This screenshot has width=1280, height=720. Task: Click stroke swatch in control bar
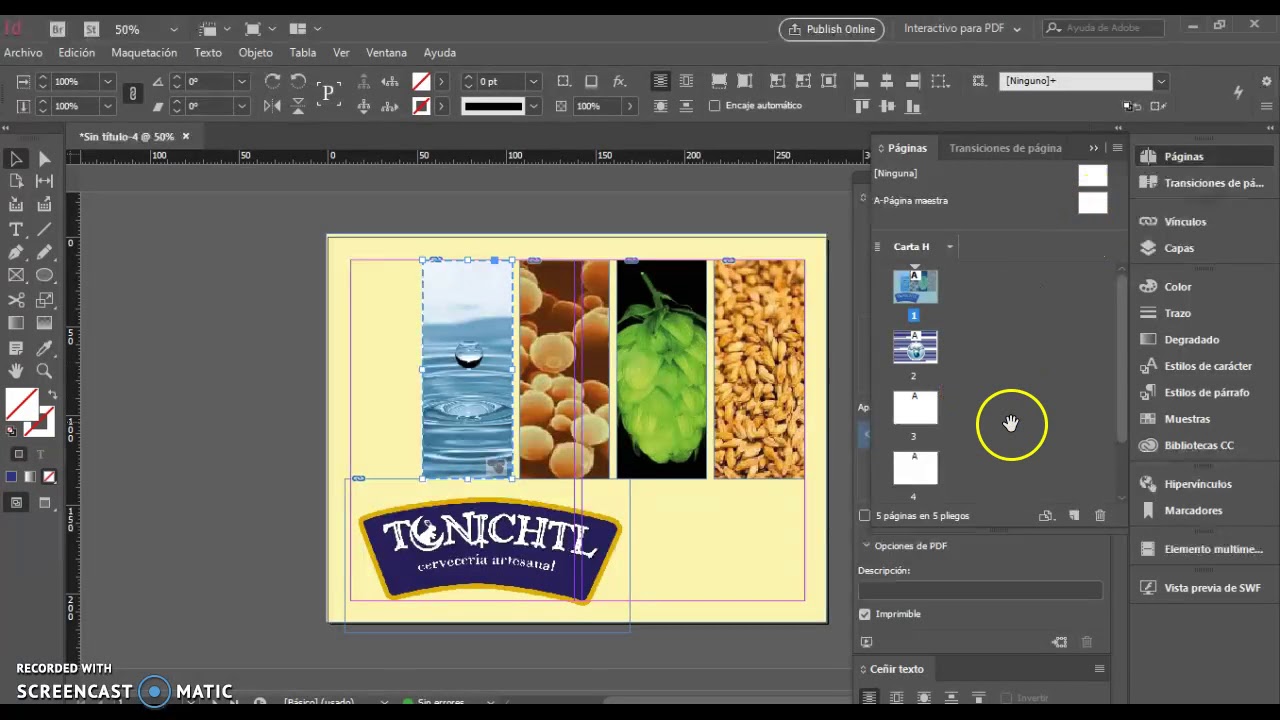pyautogui.click(x=422, y=106)
